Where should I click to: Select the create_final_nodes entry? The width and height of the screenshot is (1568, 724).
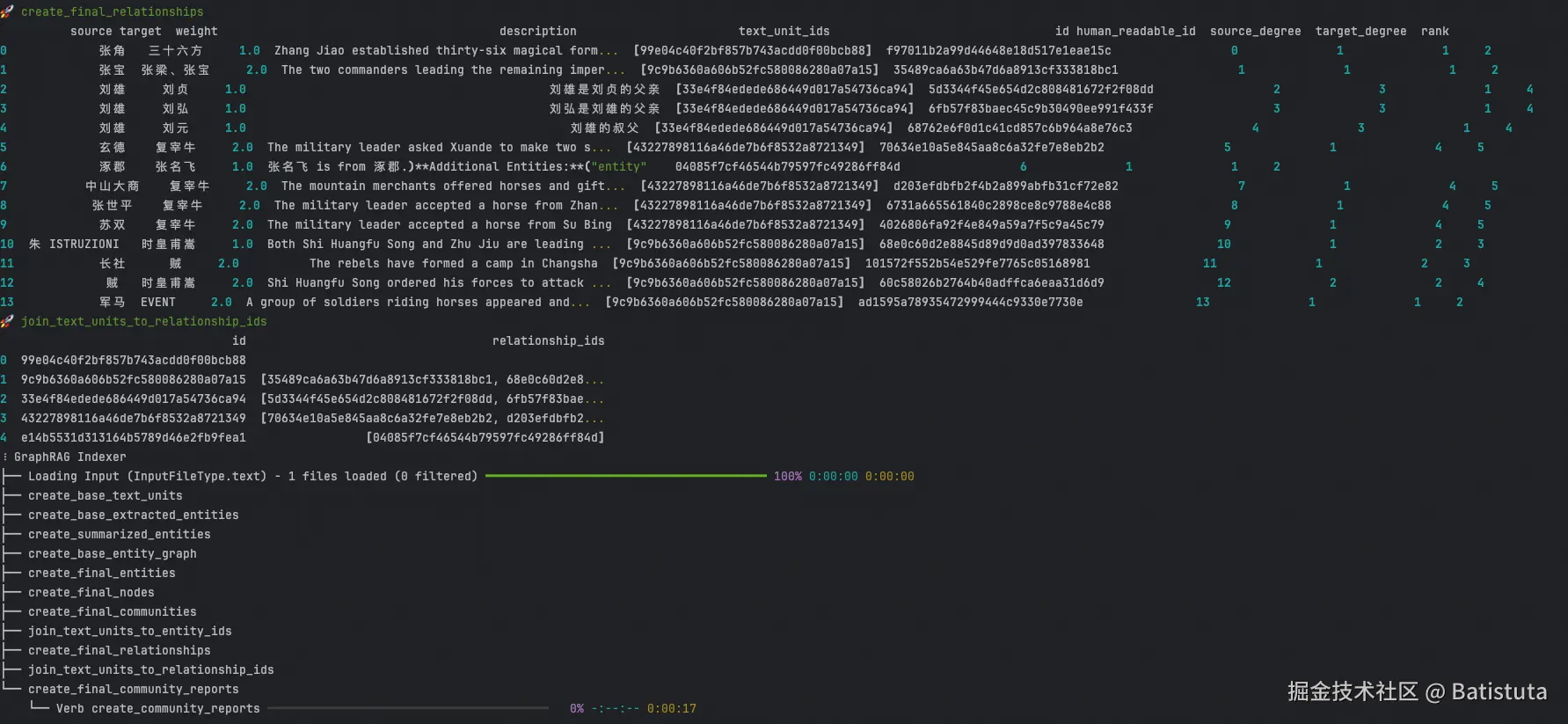91,592
